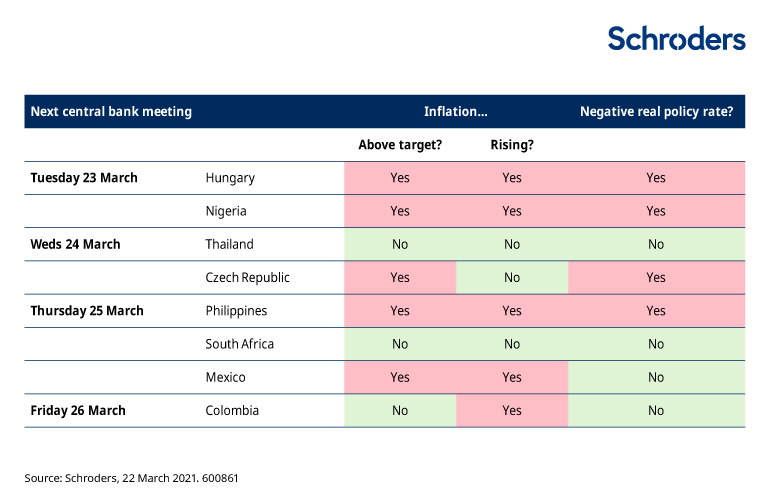The width and height of the screenshot is (770, 488).
Task: Click Colombia's pink 'Yes' rising cell
Action: 511,410
